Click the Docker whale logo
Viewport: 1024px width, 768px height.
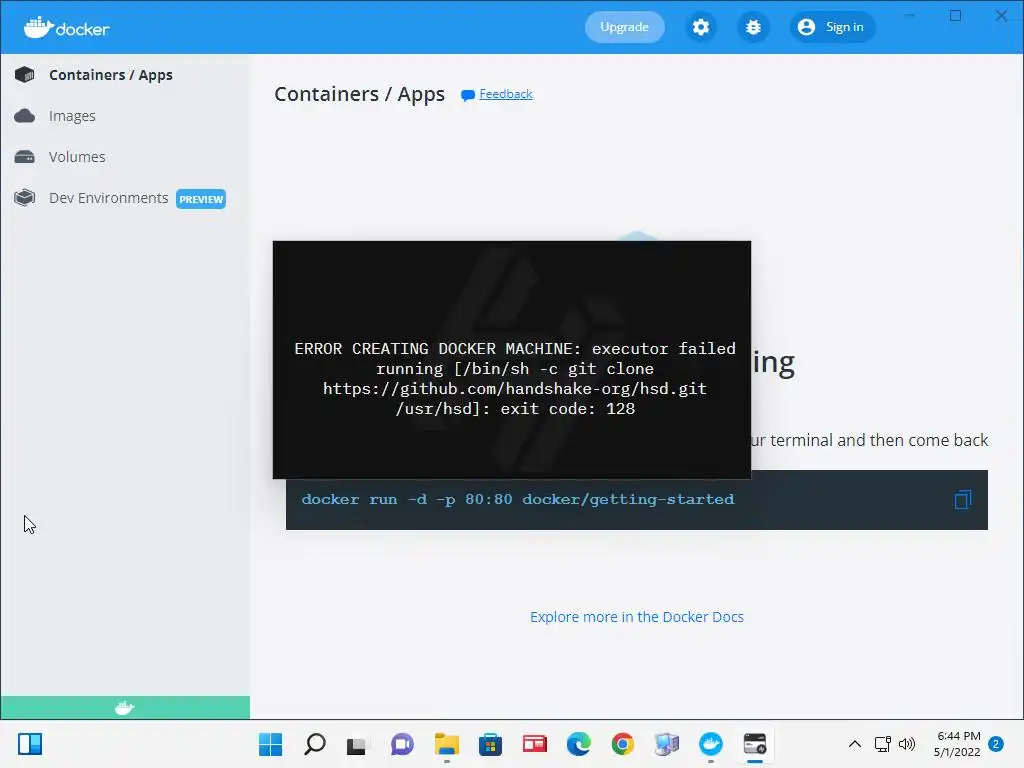click(x=67, y=27)
